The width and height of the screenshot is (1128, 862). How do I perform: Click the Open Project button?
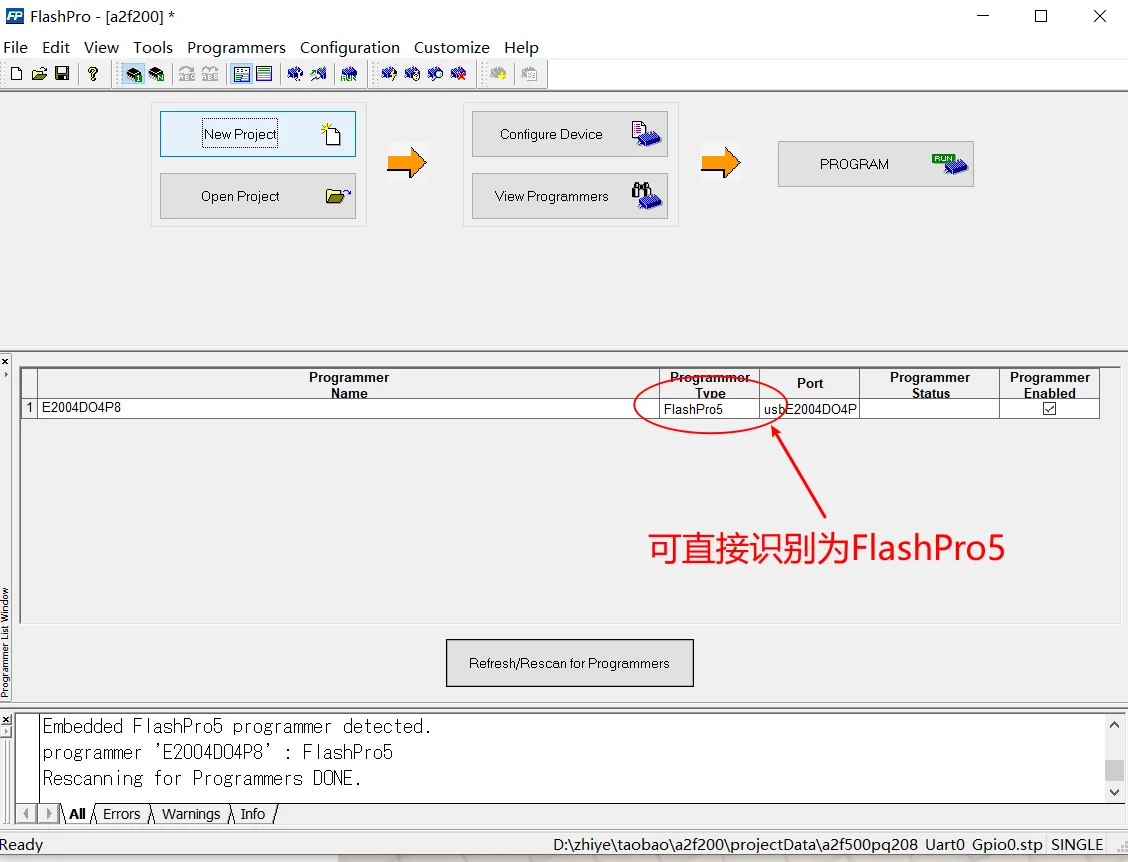(x=257, y=196)
